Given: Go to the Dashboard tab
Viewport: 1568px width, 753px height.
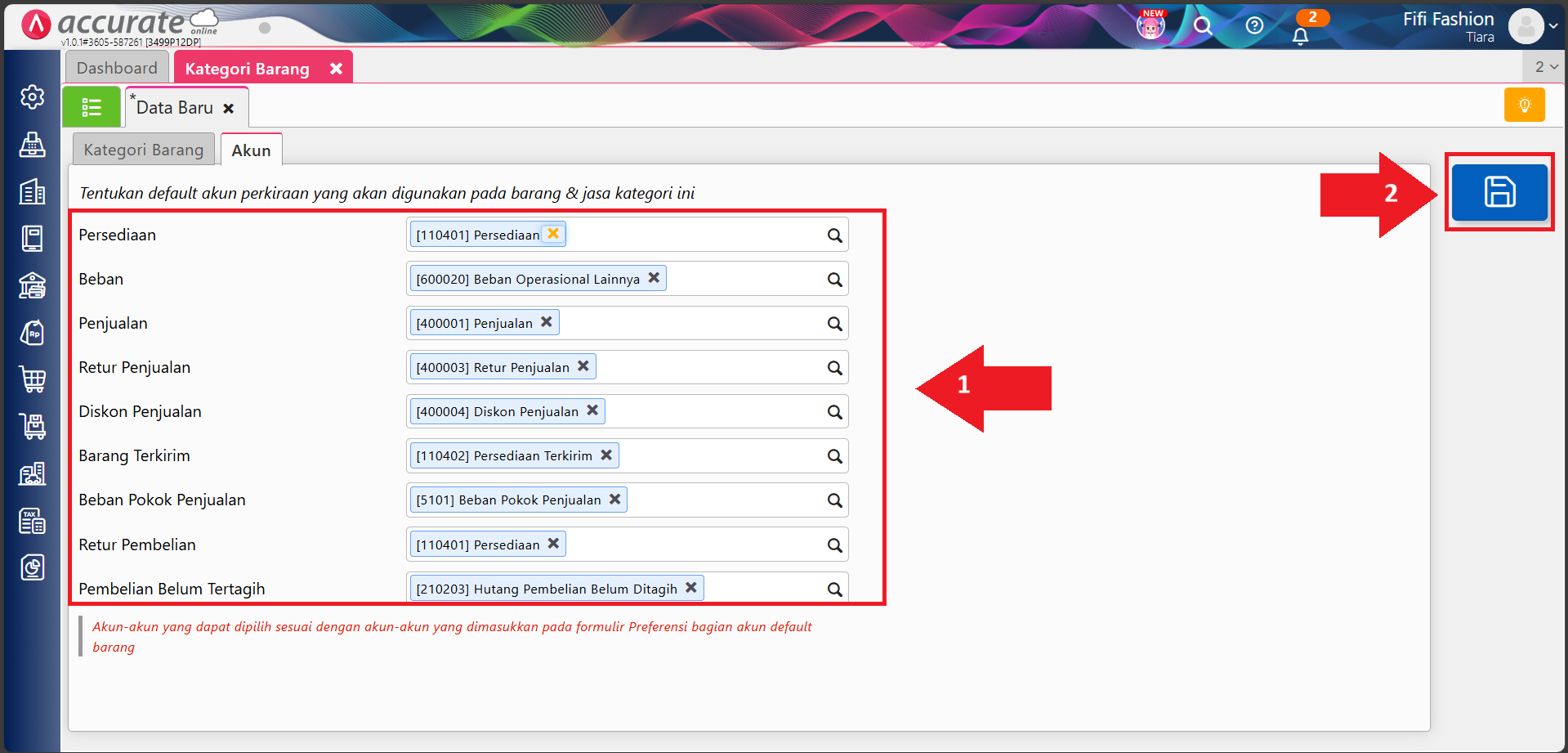Looking at the screenshot, I should (x=117, y=68).
